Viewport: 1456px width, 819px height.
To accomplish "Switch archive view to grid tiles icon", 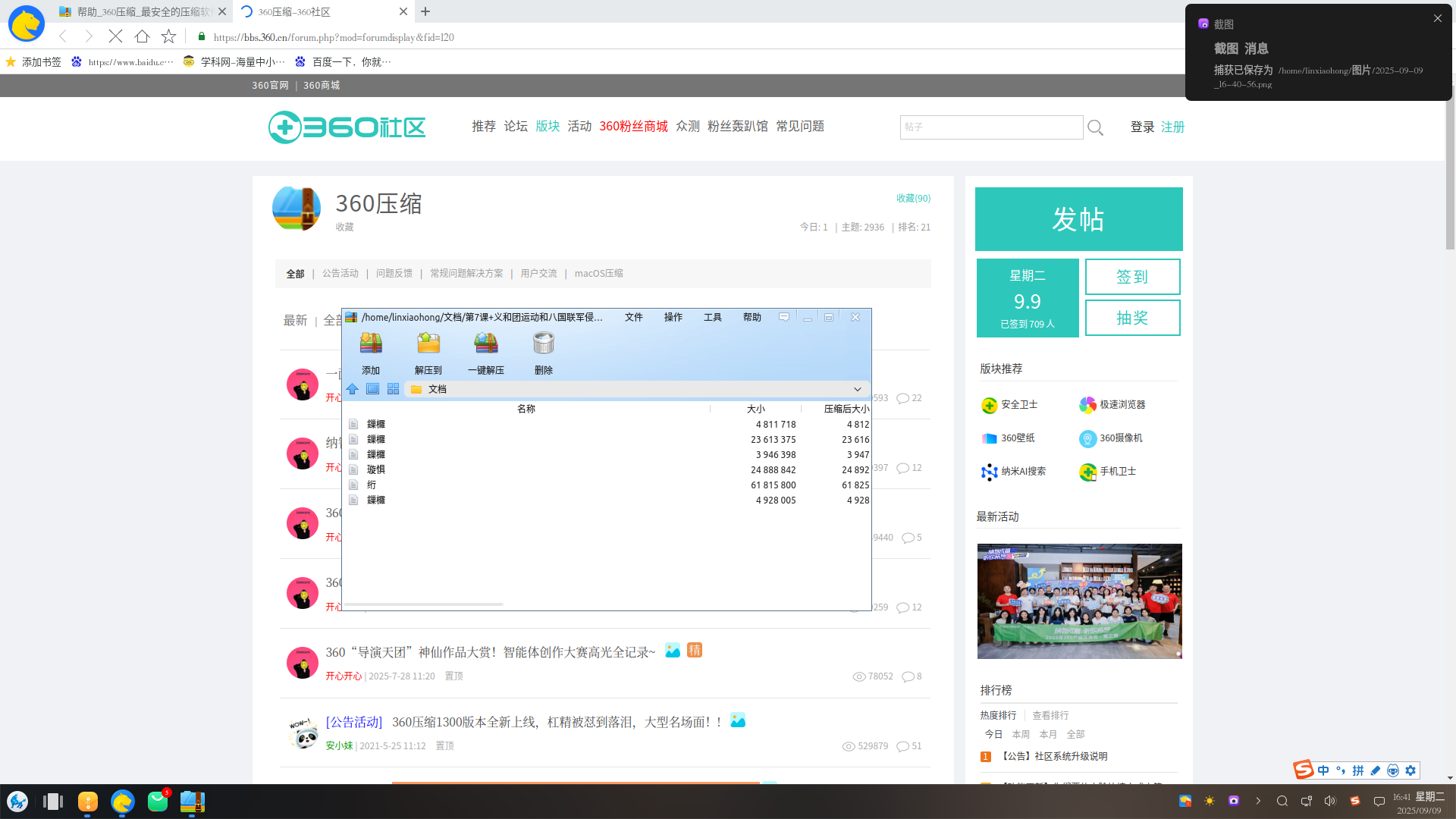I will click(393, 389).
